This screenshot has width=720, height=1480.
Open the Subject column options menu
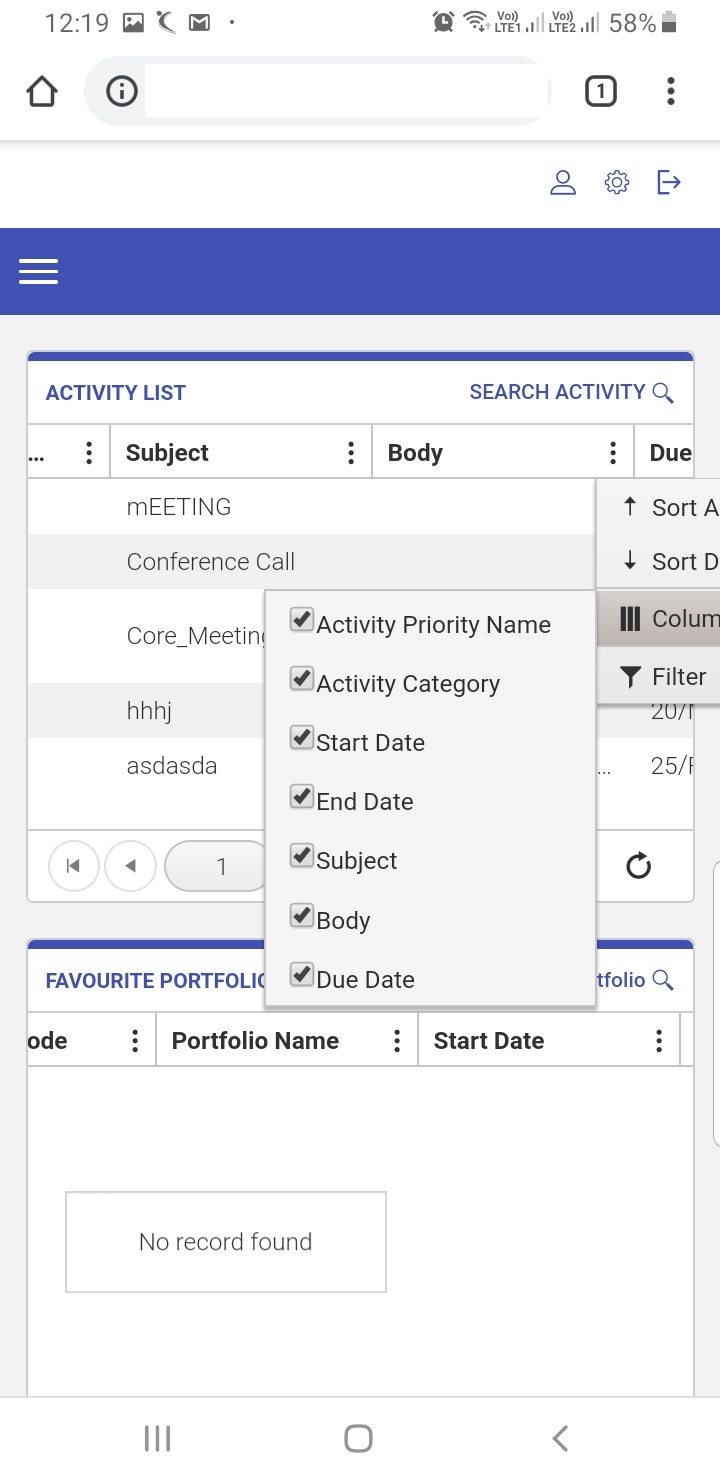351,453
